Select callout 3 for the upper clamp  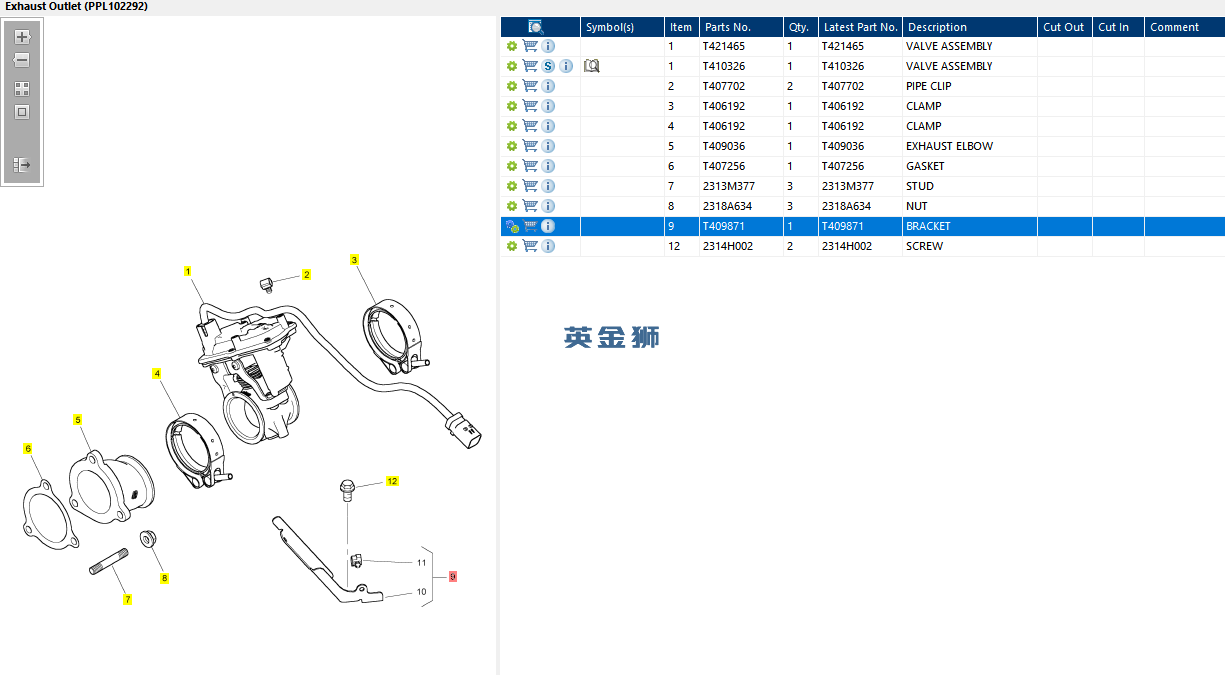click(x=354, y=260)
